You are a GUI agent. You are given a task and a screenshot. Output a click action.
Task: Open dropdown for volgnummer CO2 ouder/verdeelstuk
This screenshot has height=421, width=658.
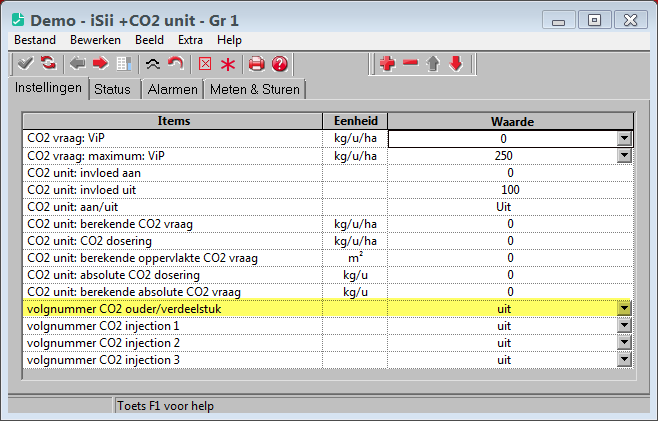tap(624, 309)
